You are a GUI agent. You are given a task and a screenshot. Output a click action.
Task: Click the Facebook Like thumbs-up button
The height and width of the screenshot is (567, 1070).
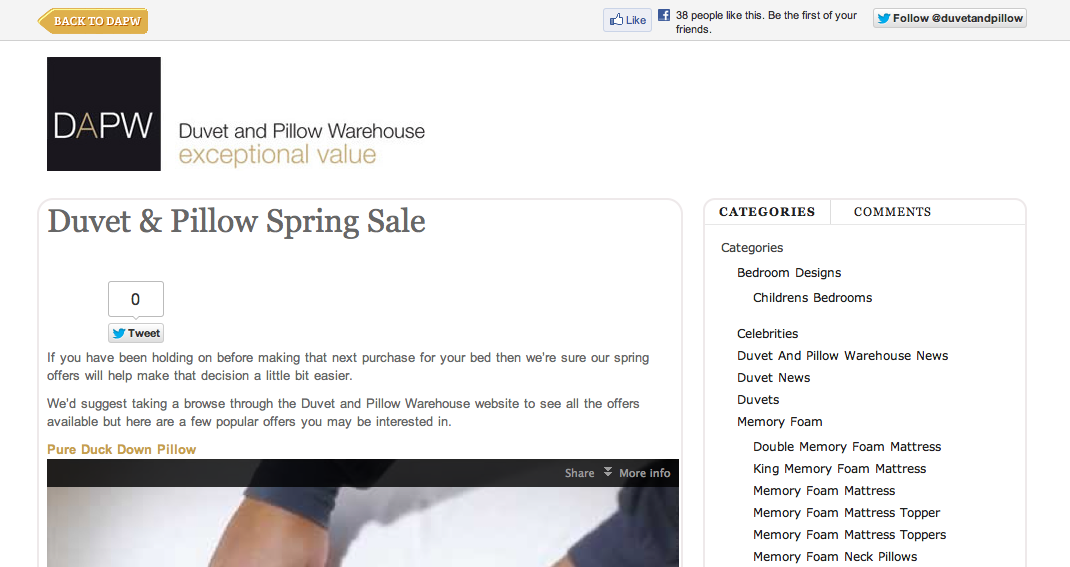pyautogui.click(x=627, y=20)
